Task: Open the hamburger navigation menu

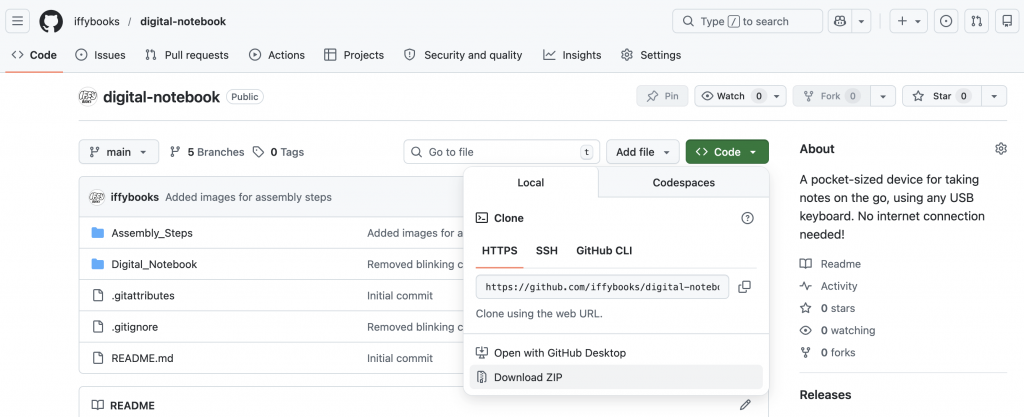Action: point(18,21)
